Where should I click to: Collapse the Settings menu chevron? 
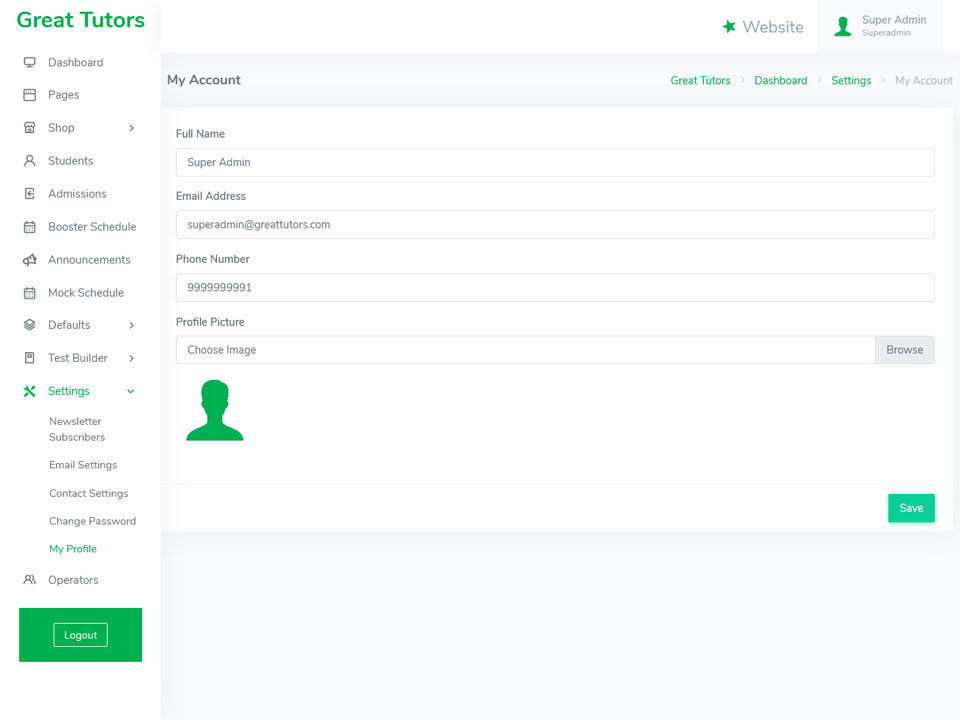click(130, 391)
